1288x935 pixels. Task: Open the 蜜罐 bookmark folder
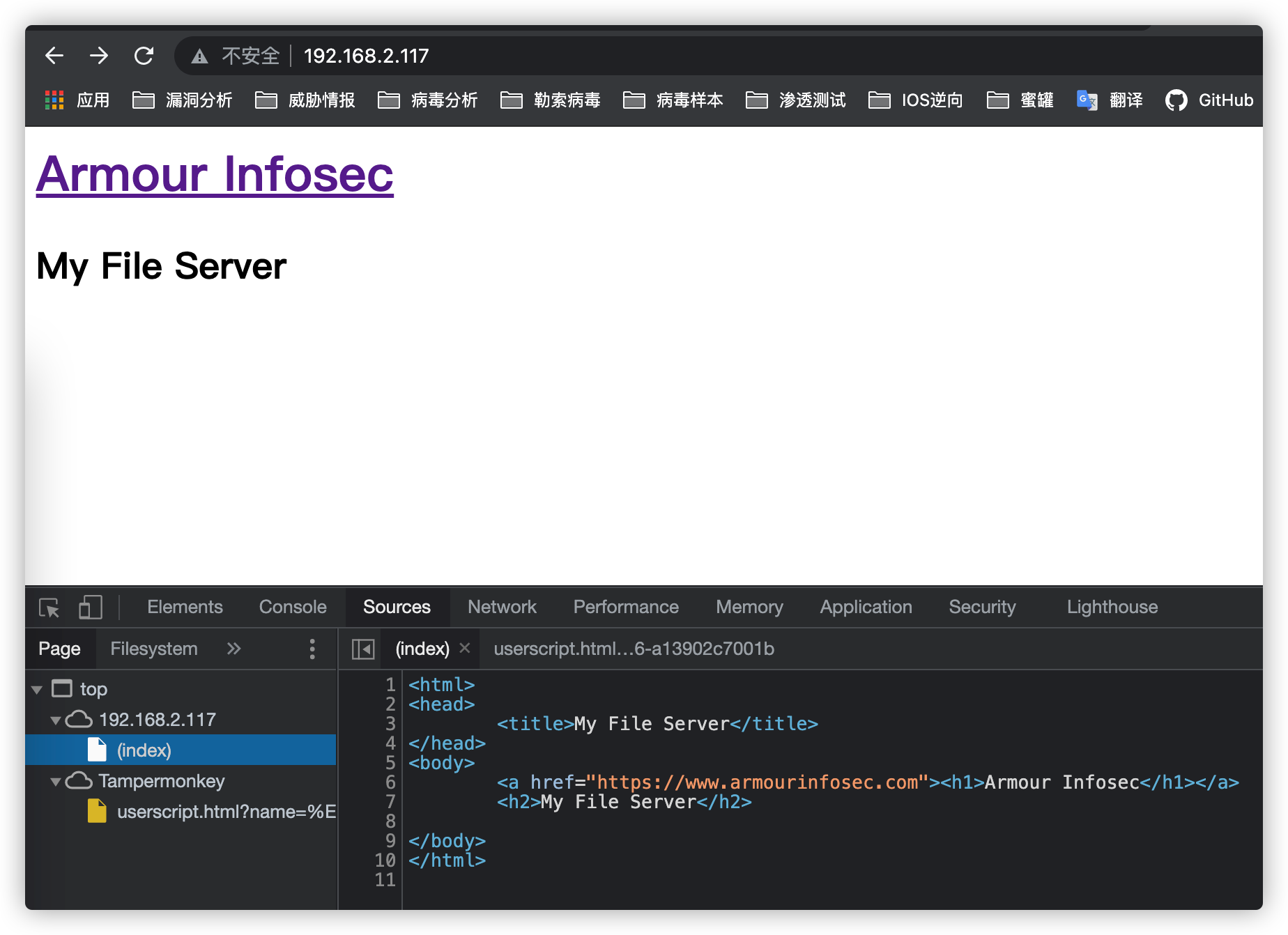click(x=1020, y=100)
